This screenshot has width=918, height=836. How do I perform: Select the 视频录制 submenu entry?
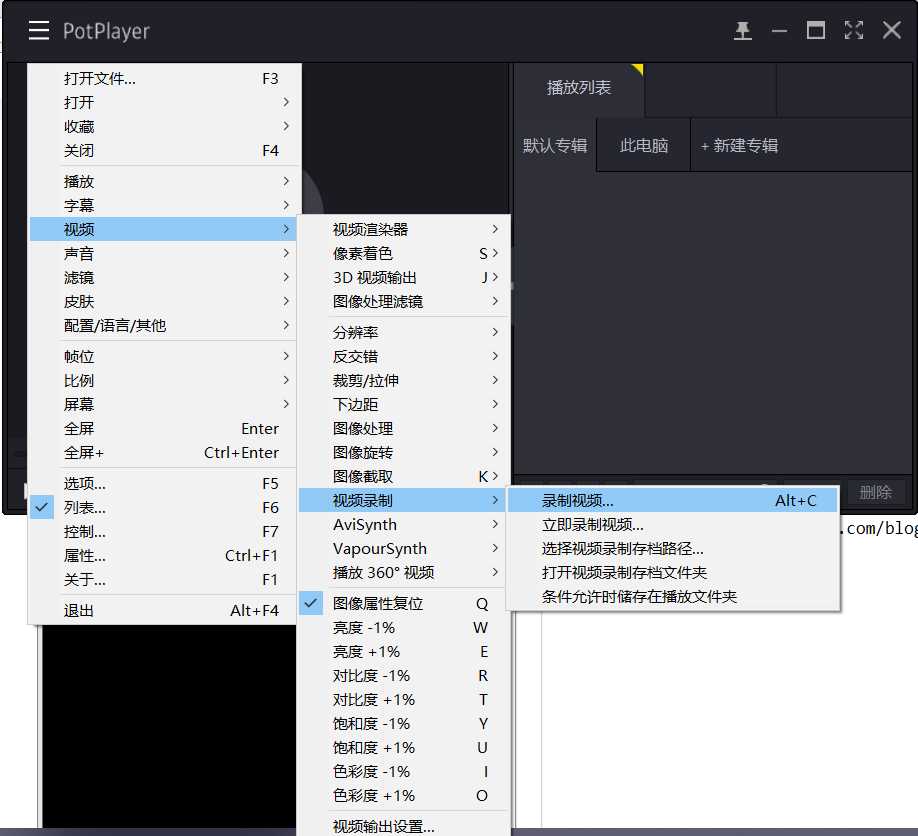403,501
